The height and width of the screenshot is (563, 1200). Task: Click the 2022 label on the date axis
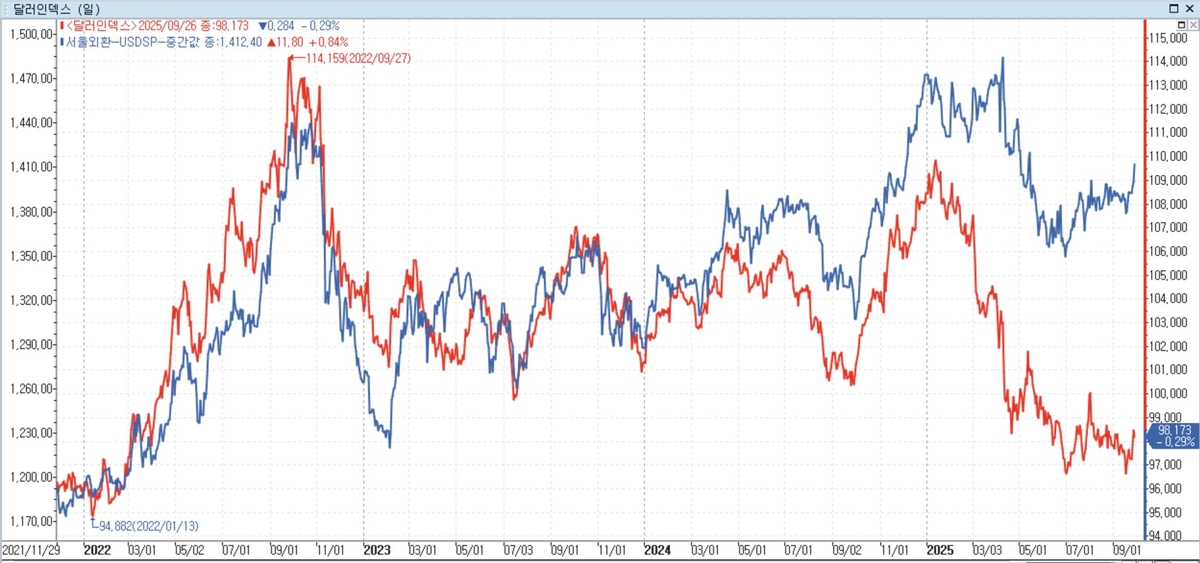click(97, 550)
